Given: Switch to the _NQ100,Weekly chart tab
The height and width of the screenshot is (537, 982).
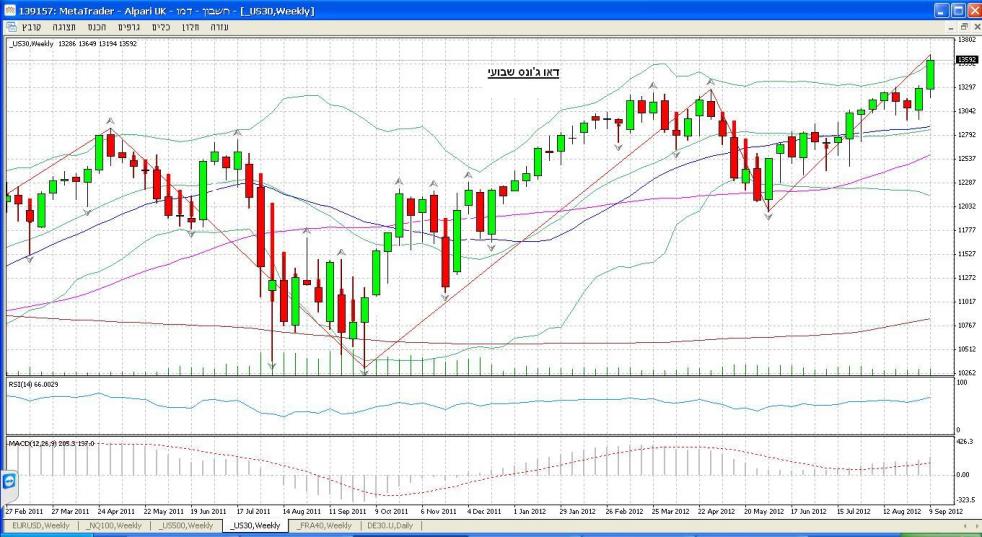Looking at the screenshot, I should pyautogui.click(x=112, y=525).
